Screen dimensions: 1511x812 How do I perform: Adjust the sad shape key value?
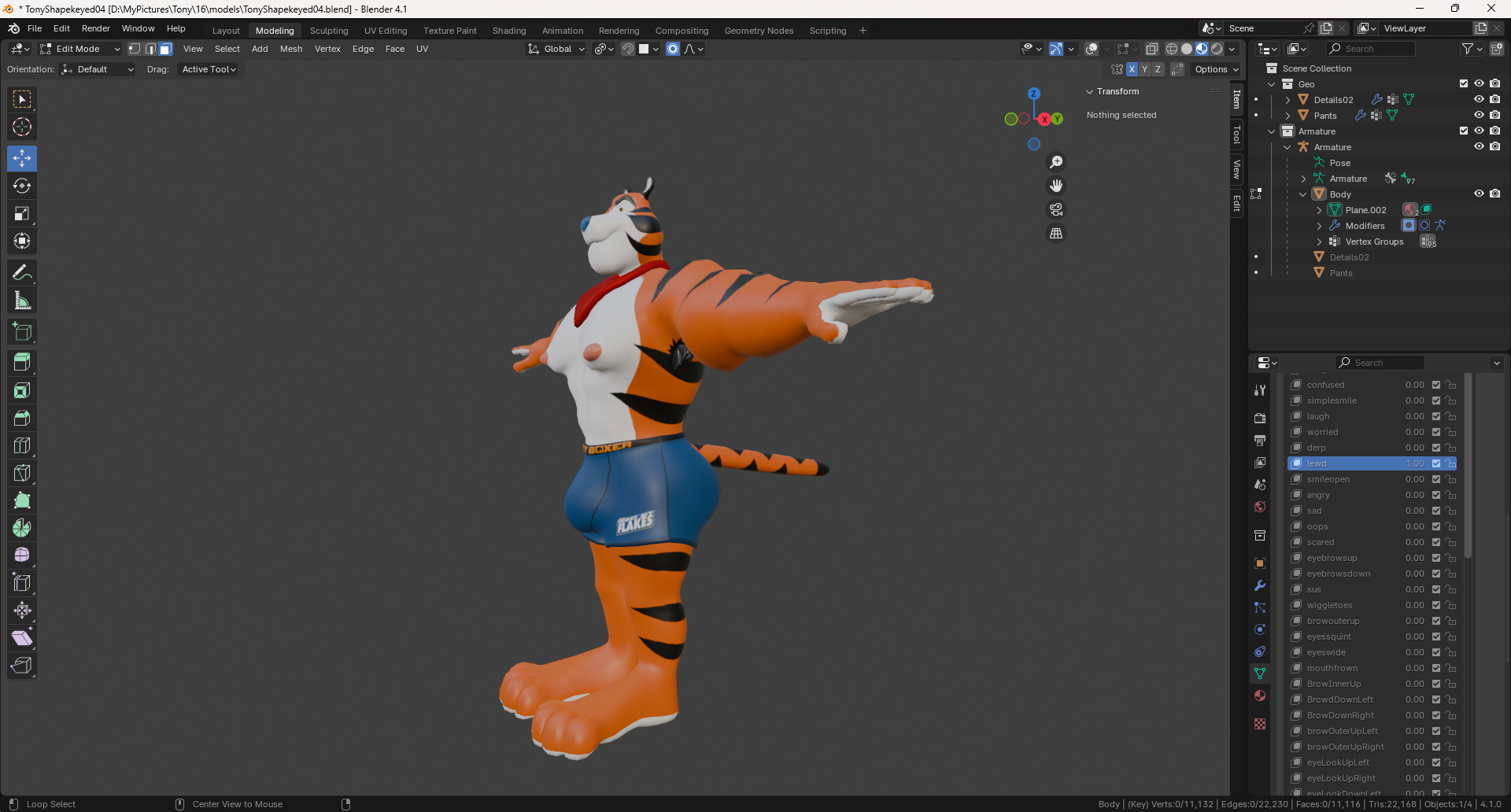(1415, 511)
